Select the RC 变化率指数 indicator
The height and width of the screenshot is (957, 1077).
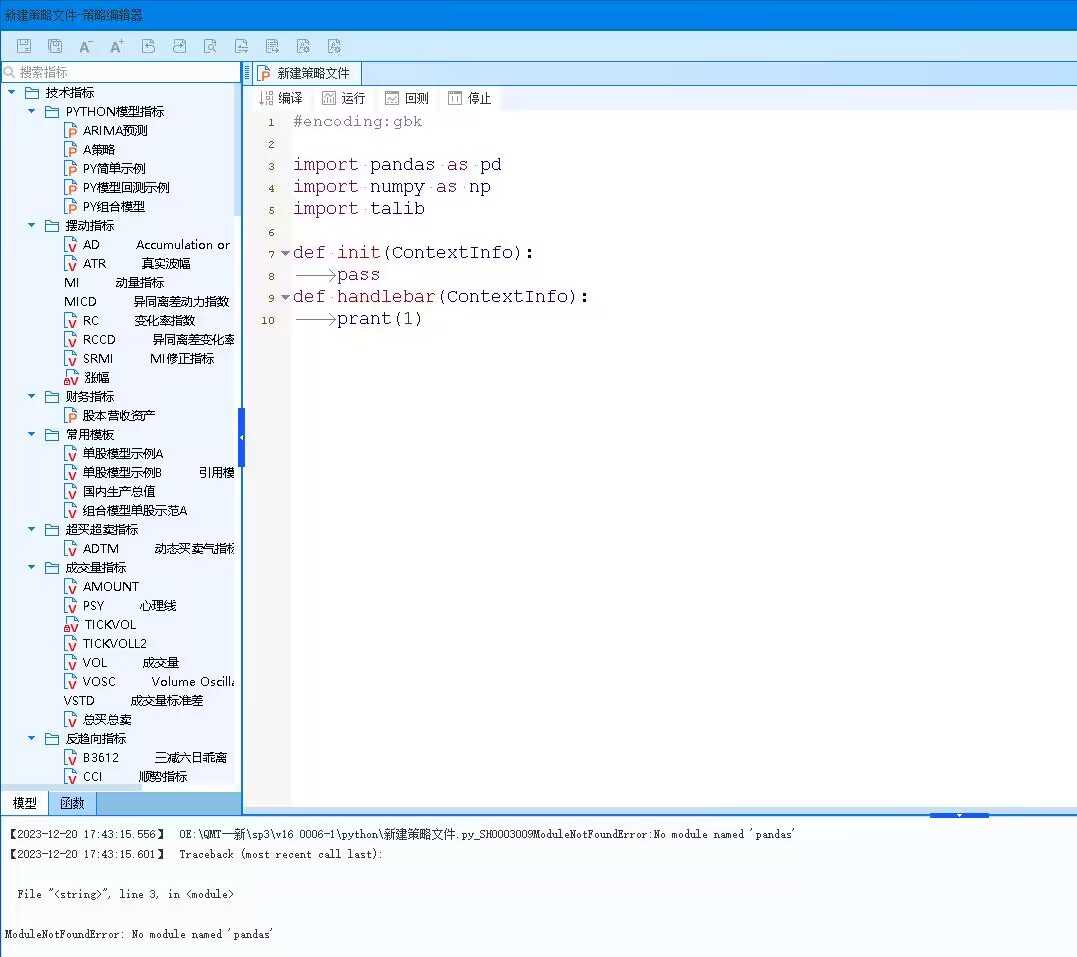tap(130, 320)
